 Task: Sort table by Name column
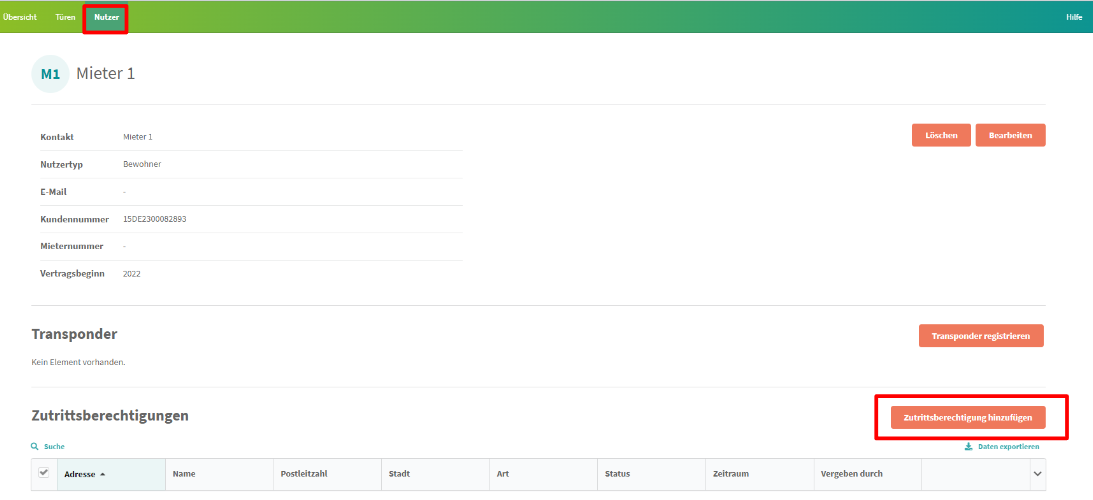click(x=184, y=474)
